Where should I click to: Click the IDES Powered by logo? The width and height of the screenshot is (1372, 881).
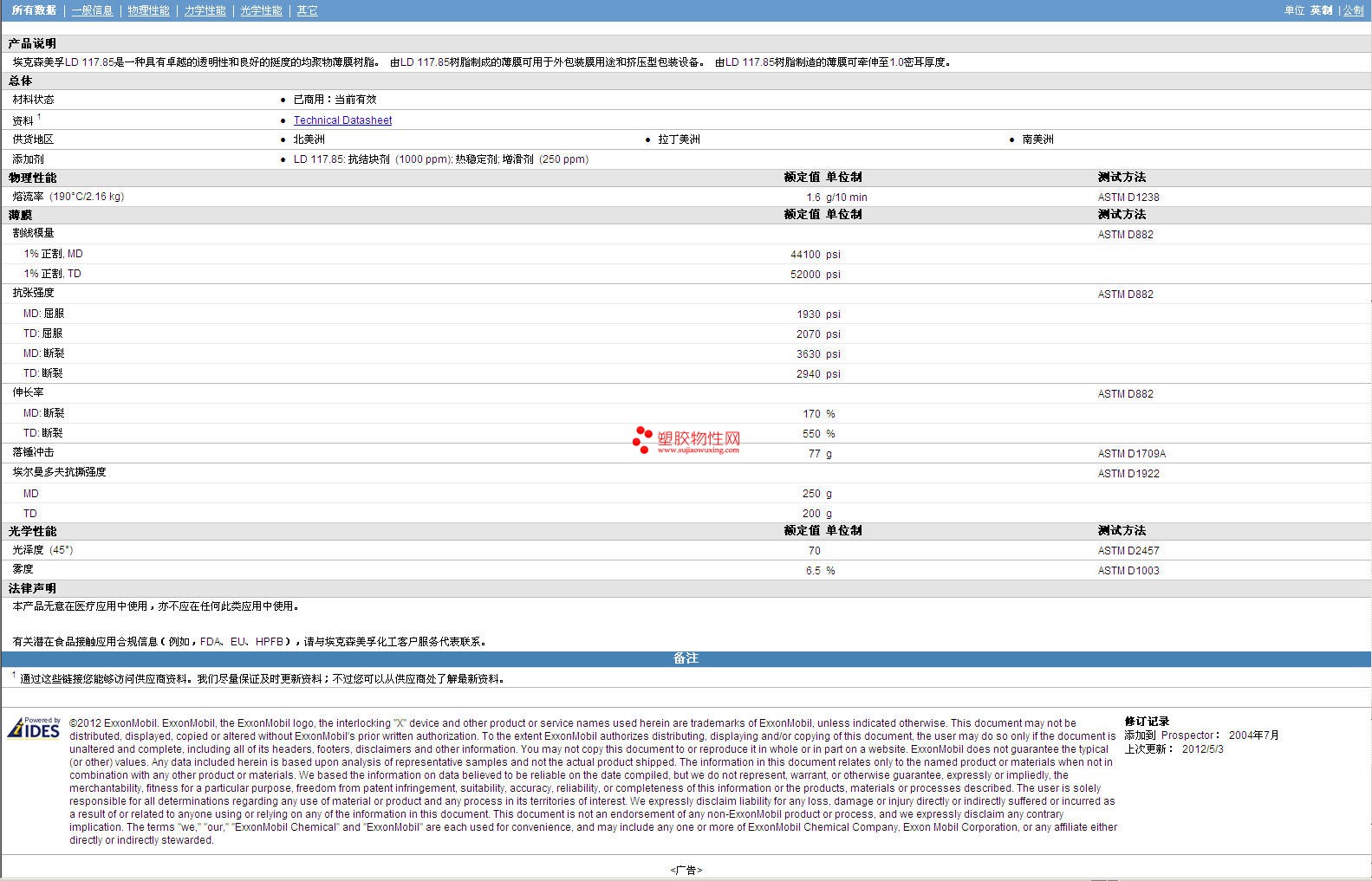(x=34, y=728)
